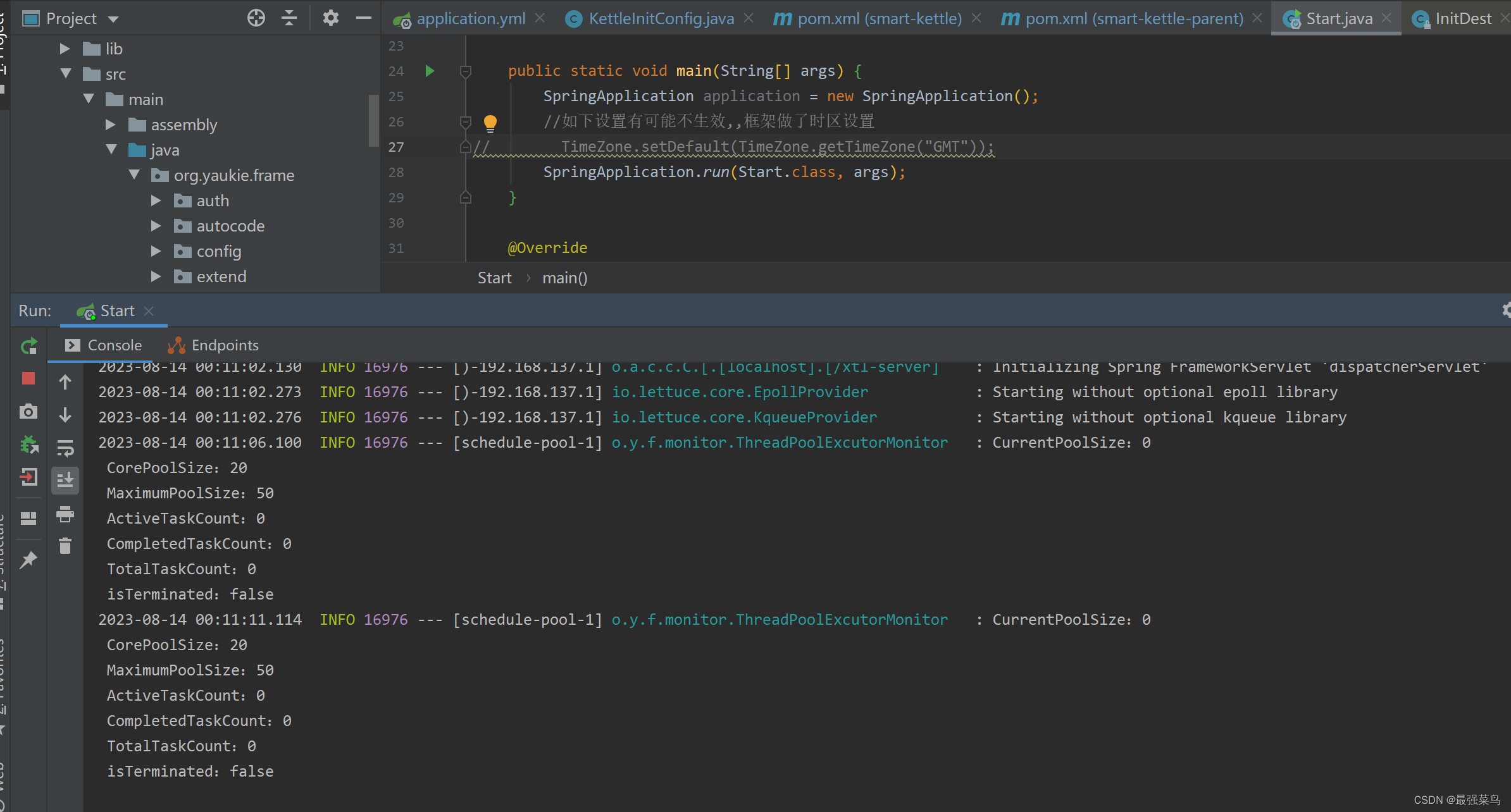
Task: Expand the lib folder
Action: 65,49
